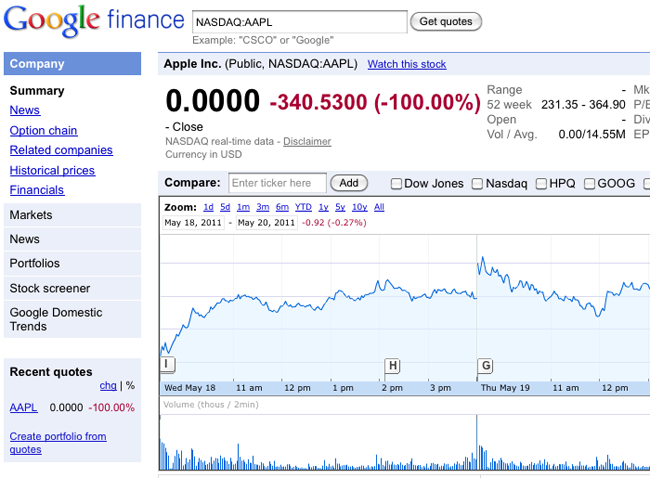Click the G event flag on chart
The image size is (650, 478).
point(485,365)
